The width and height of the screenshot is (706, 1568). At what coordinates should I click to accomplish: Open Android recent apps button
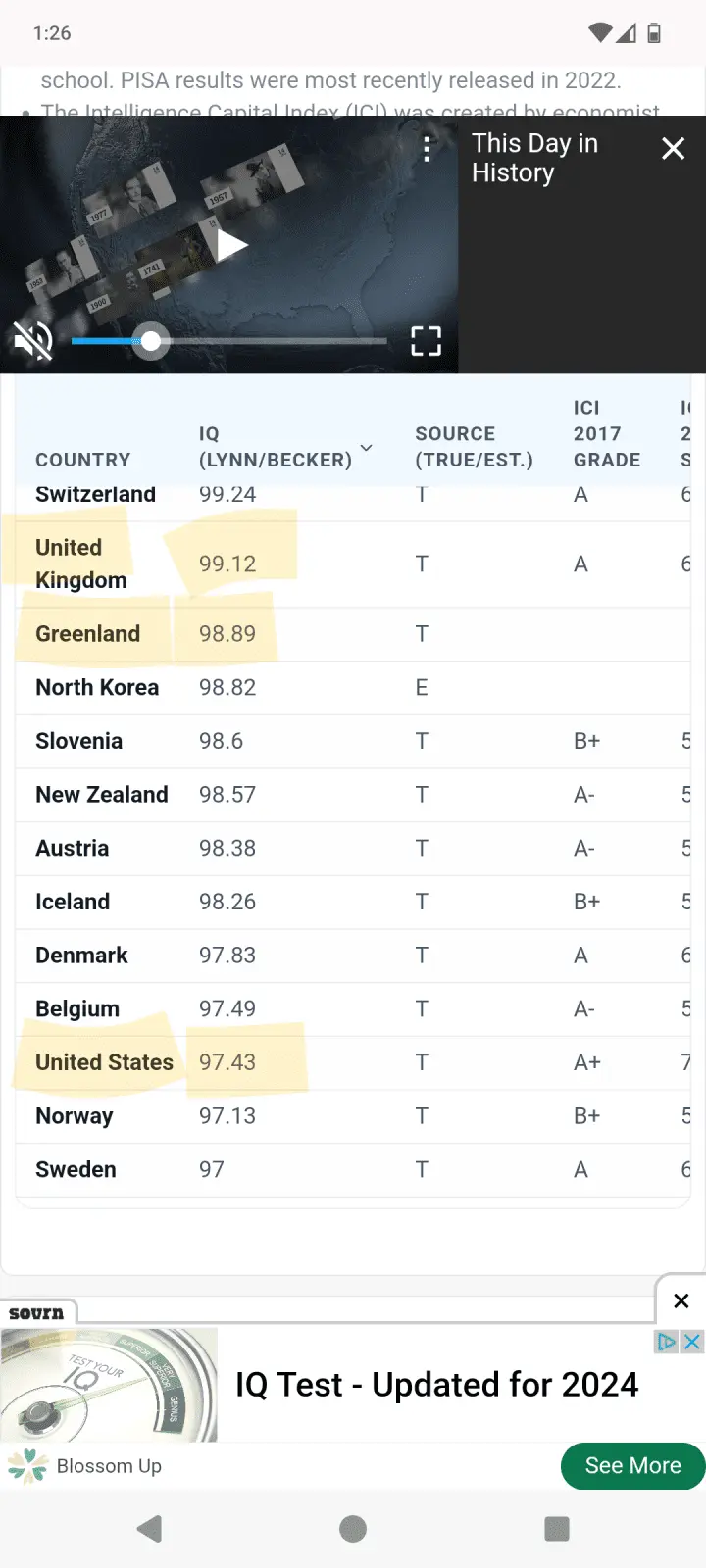pos(556,1529)
